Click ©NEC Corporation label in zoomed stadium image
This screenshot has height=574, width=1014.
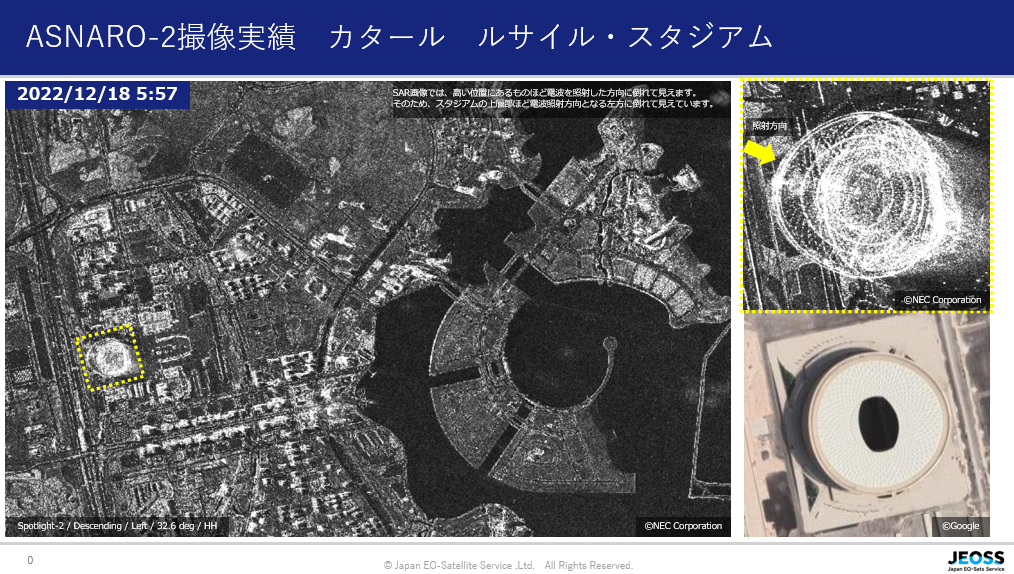pos(942,300)
